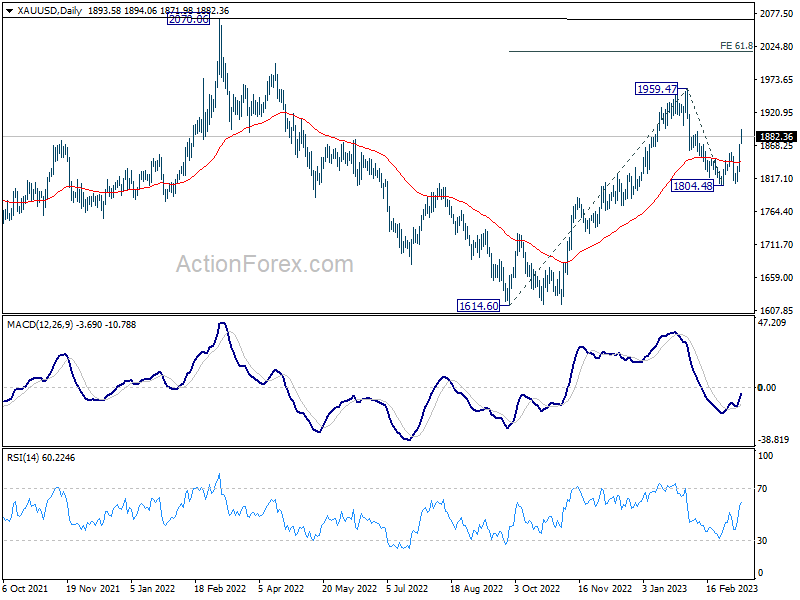The width and height of the screenshot is (800, 600).
Task: Click the XAUUSD,Daily chart title
Action: click(49, 11)
